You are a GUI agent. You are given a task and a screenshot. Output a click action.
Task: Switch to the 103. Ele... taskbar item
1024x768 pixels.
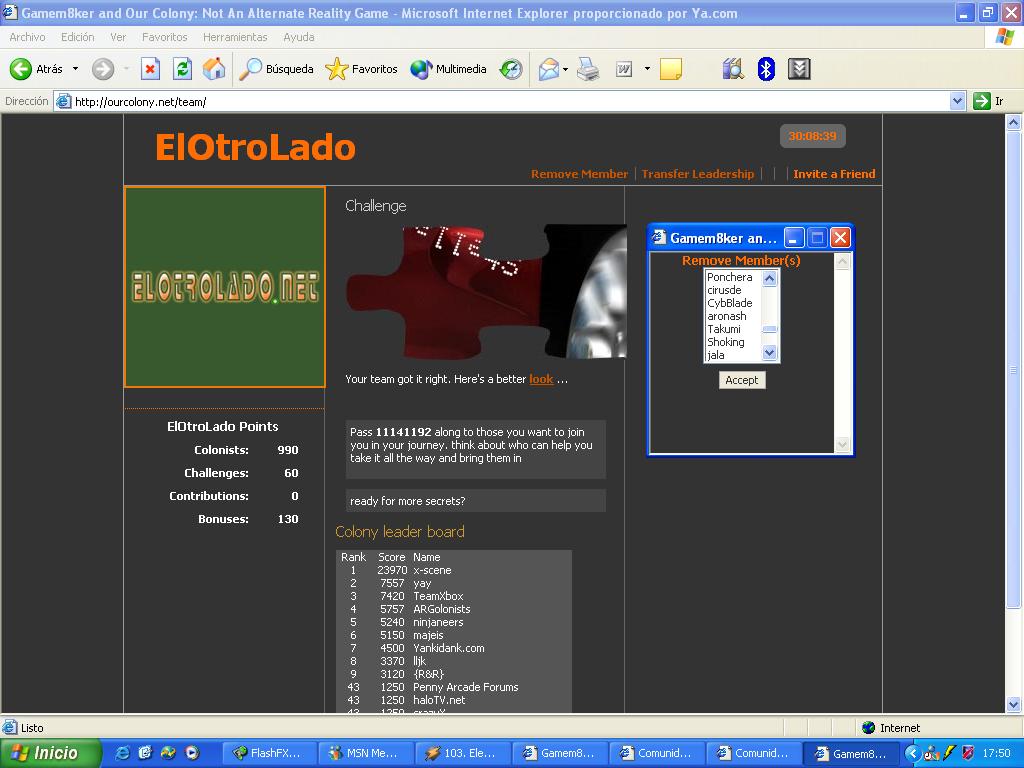(462, 753)
